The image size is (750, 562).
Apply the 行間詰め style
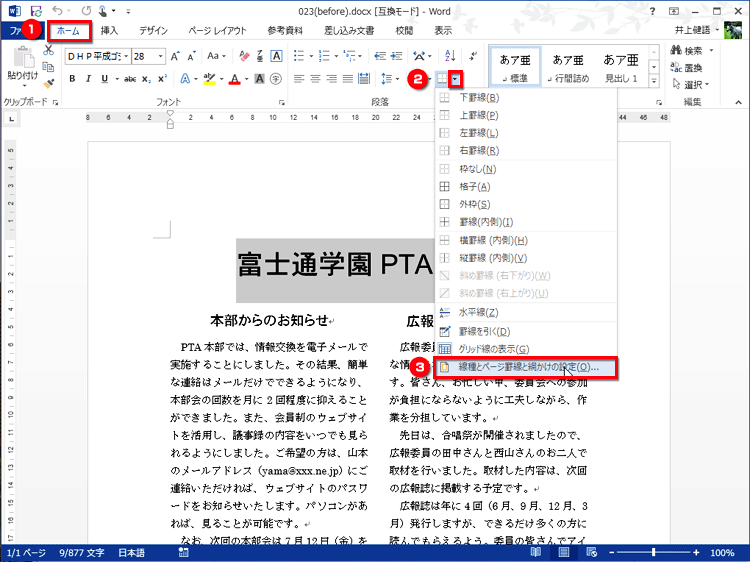pos(568,67)
